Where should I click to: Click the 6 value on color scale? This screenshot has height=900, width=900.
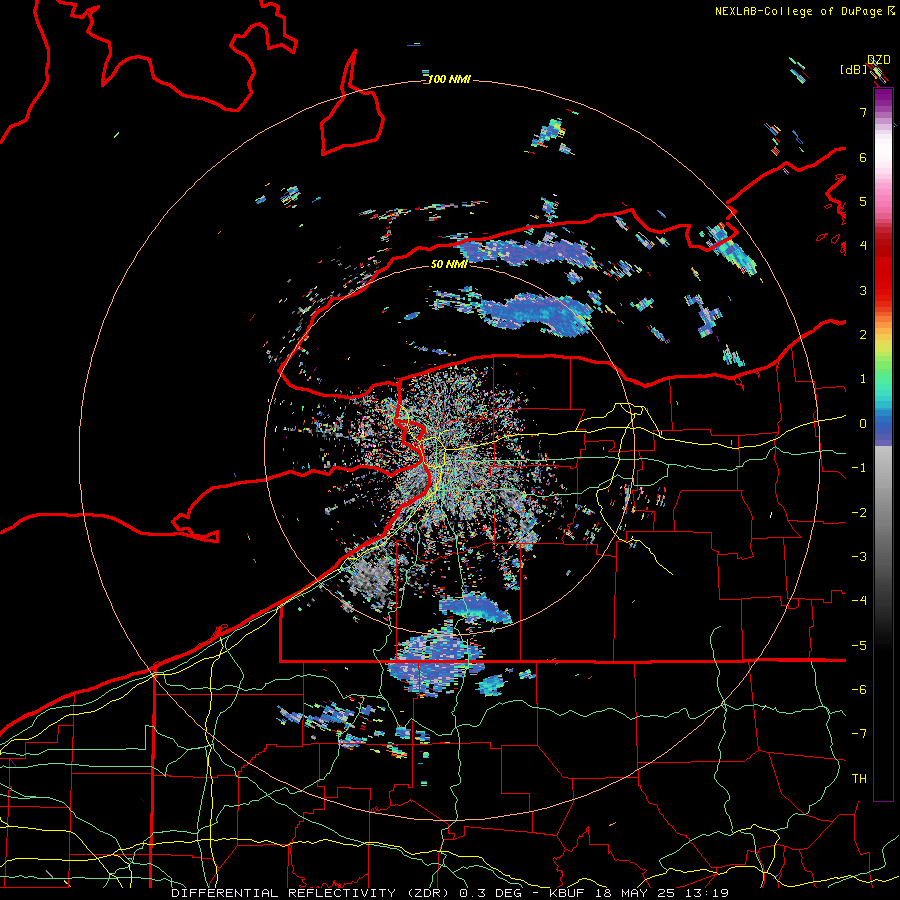pyautogui.click(x=863, y=157)
